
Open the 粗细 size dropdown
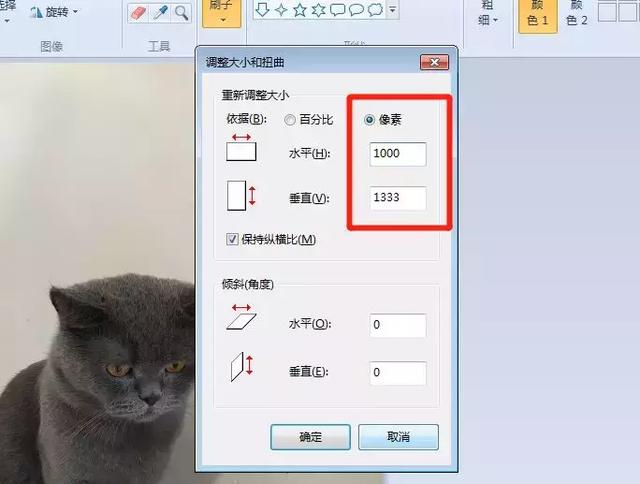pyautogui.click(x=487, y=13)
